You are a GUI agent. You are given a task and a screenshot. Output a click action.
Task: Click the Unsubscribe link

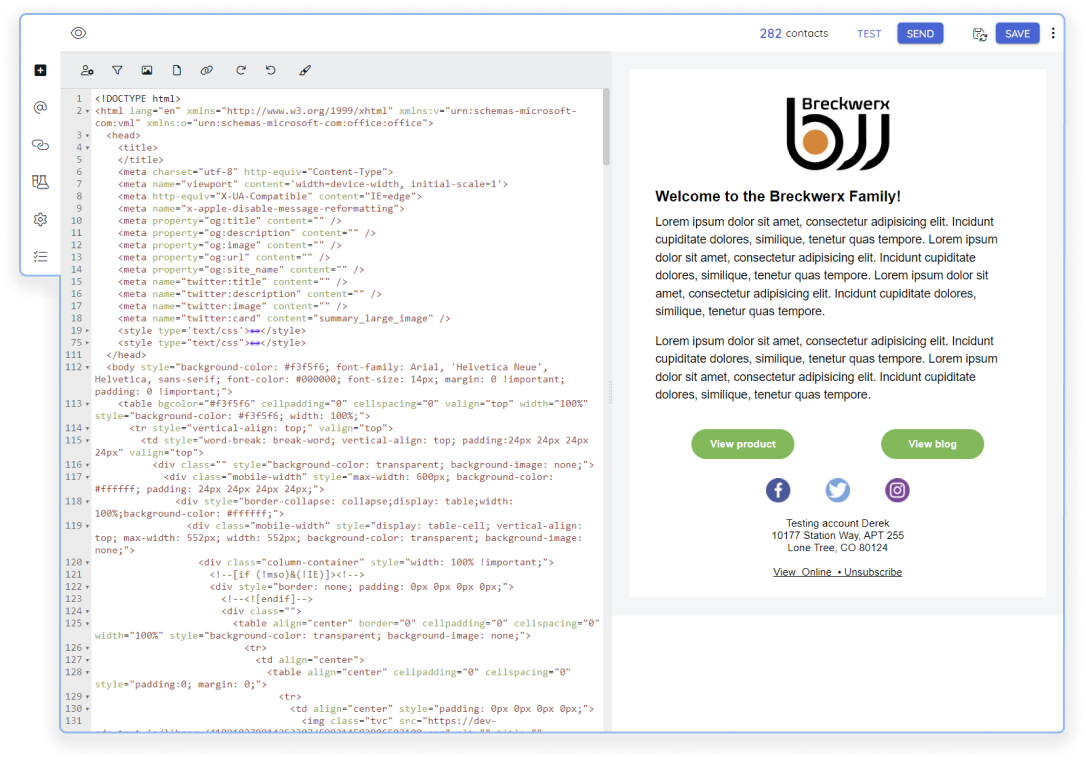(873, 572)
